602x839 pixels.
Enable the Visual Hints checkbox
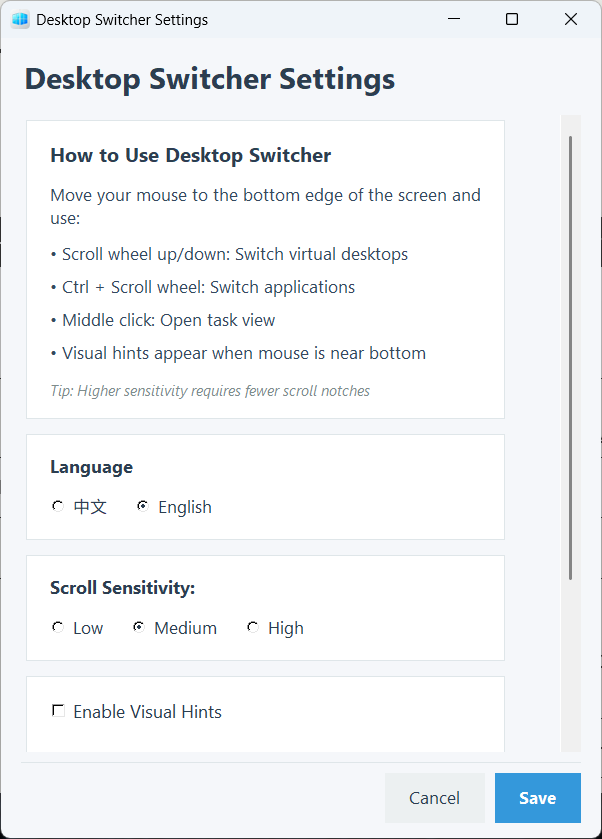click(x=58, y=711)
